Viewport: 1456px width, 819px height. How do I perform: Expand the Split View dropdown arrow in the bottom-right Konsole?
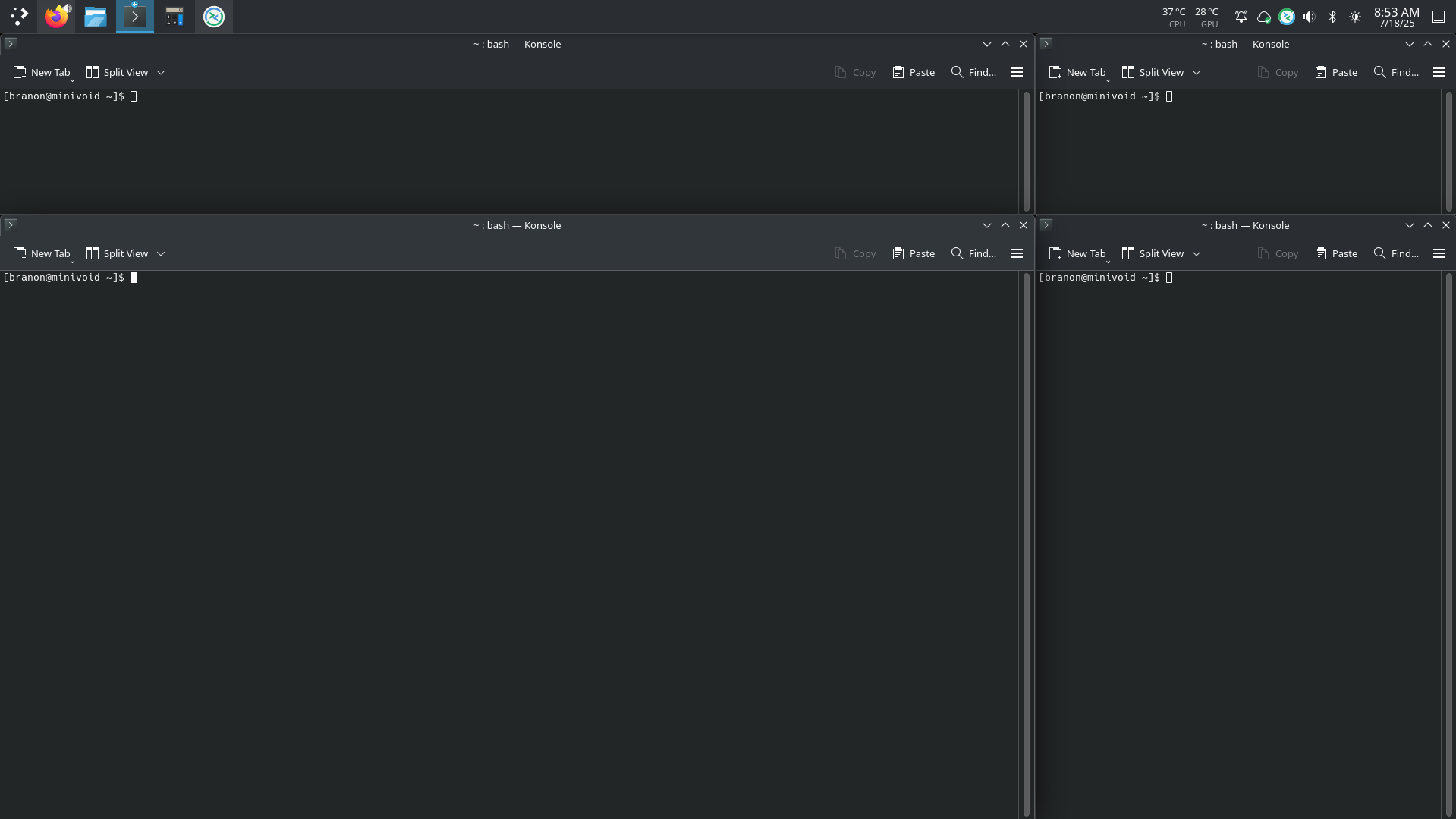(1197, 253)
